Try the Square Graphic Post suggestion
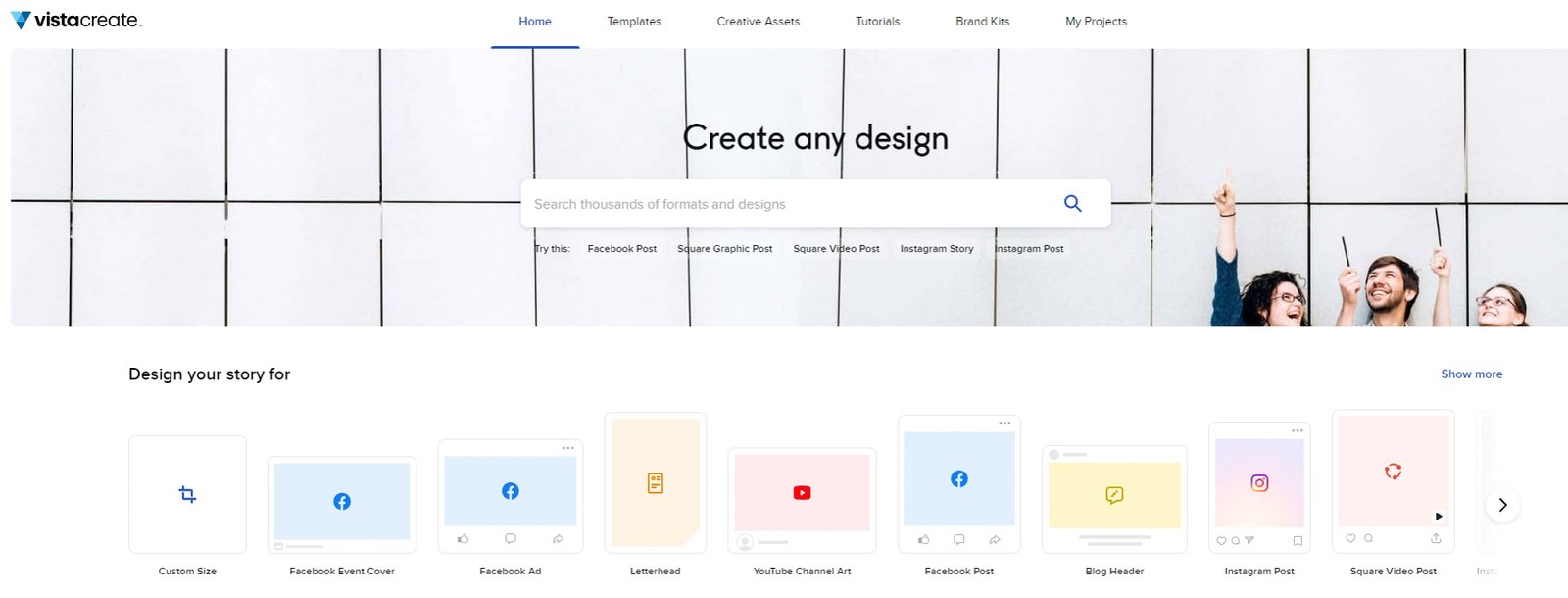Screen dimensions: 1568x598 [x=724, y=249]
